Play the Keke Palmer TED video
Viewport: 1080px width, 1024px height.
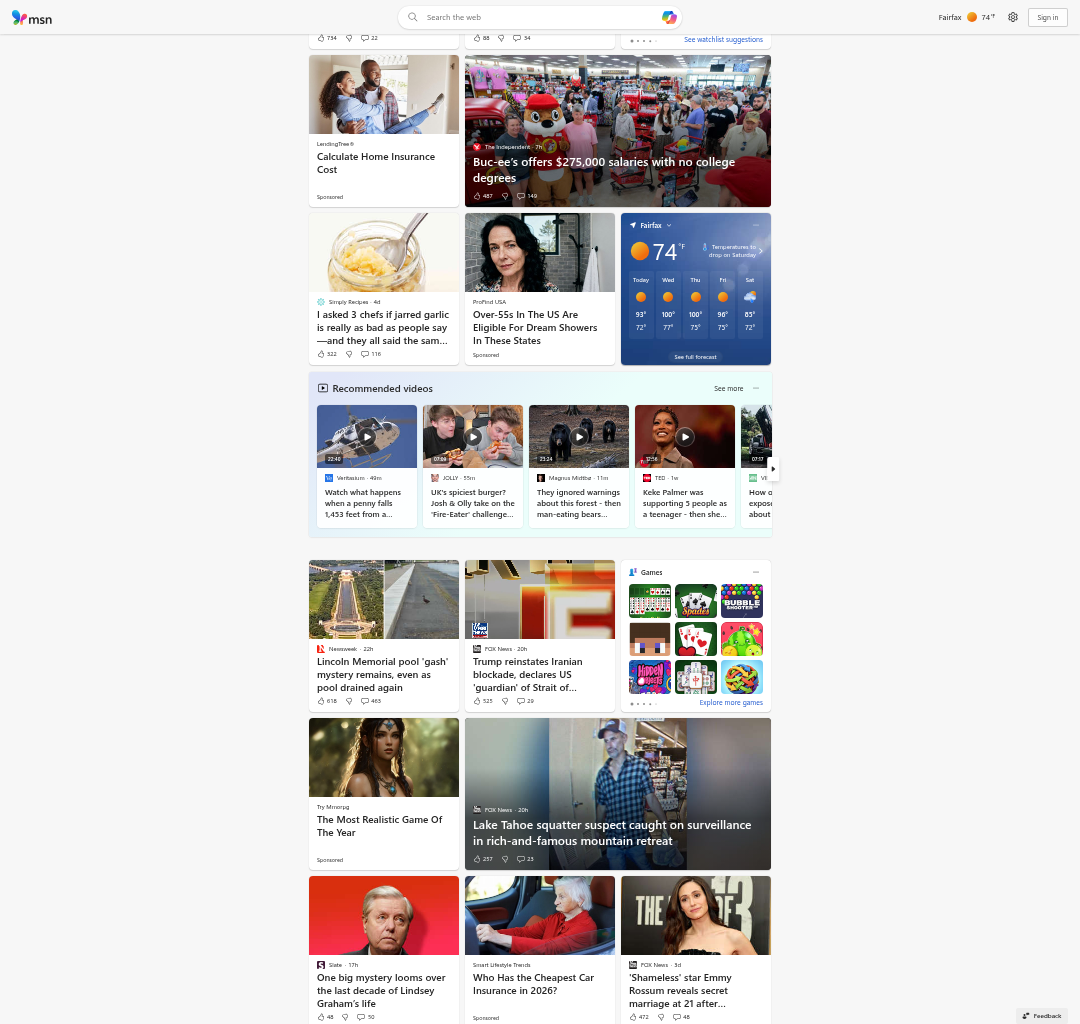[685, 437]
